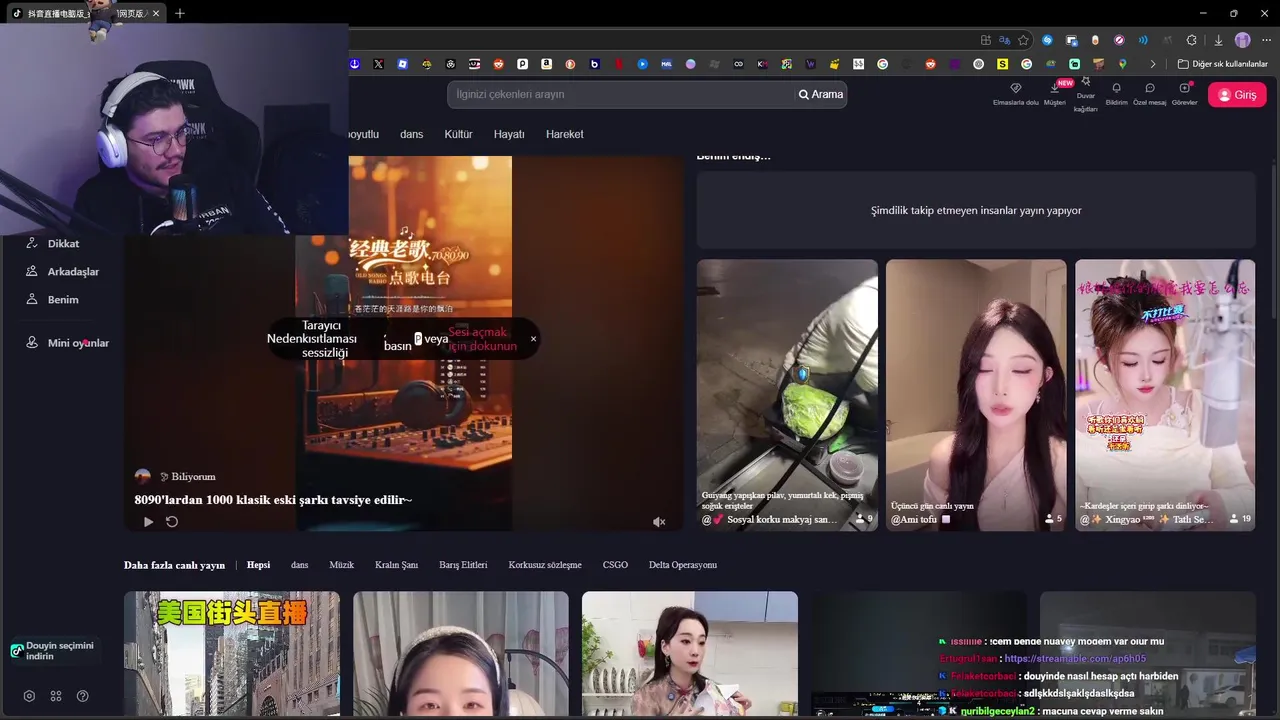Screen dimensions: 1280x720
Task: Open the X (Twitter) bookmark icon
Action: tap(378, 64)
